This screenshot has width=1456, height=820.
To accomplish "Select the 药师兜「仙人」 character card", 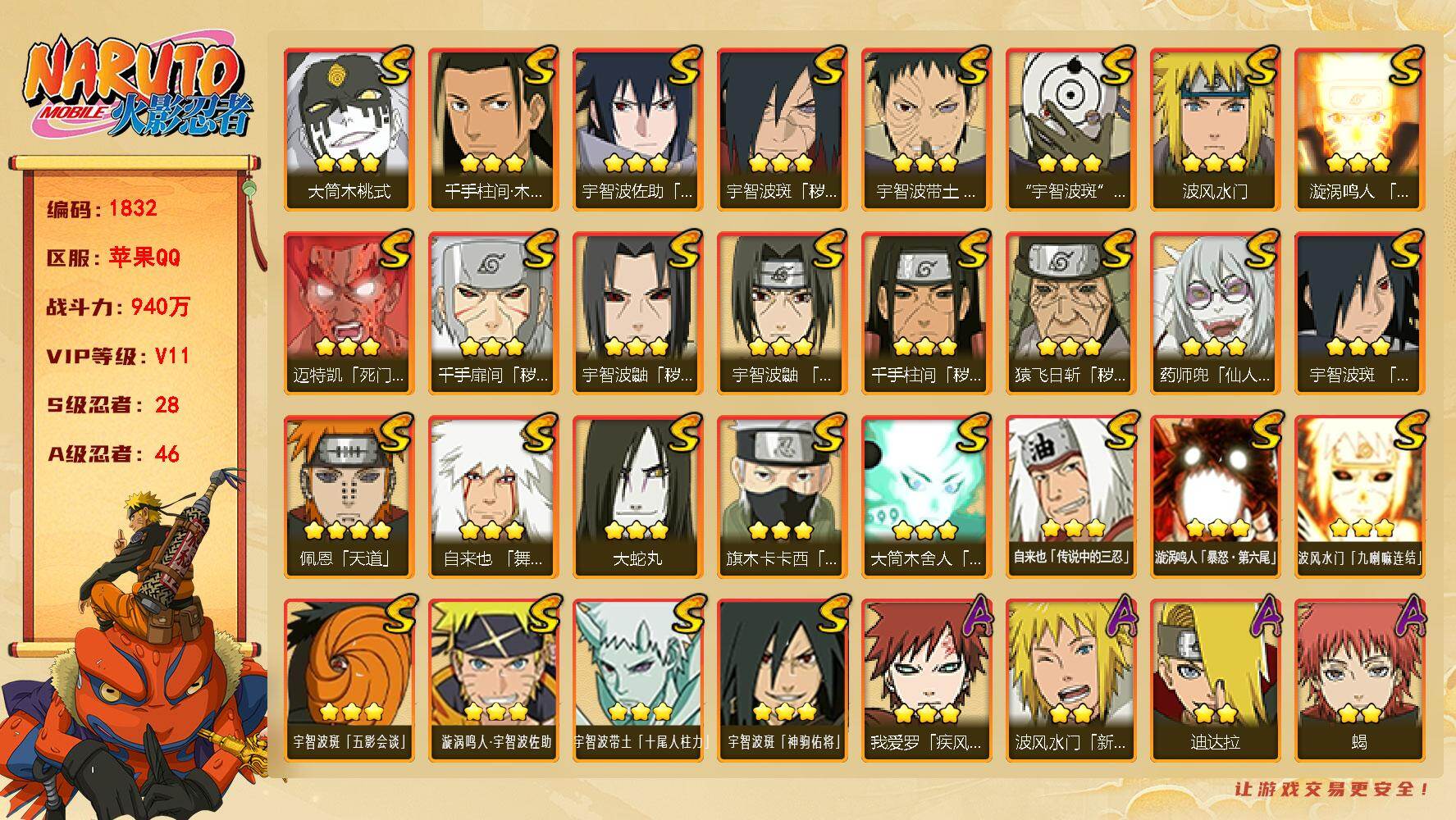I will tap(1216, 313).
